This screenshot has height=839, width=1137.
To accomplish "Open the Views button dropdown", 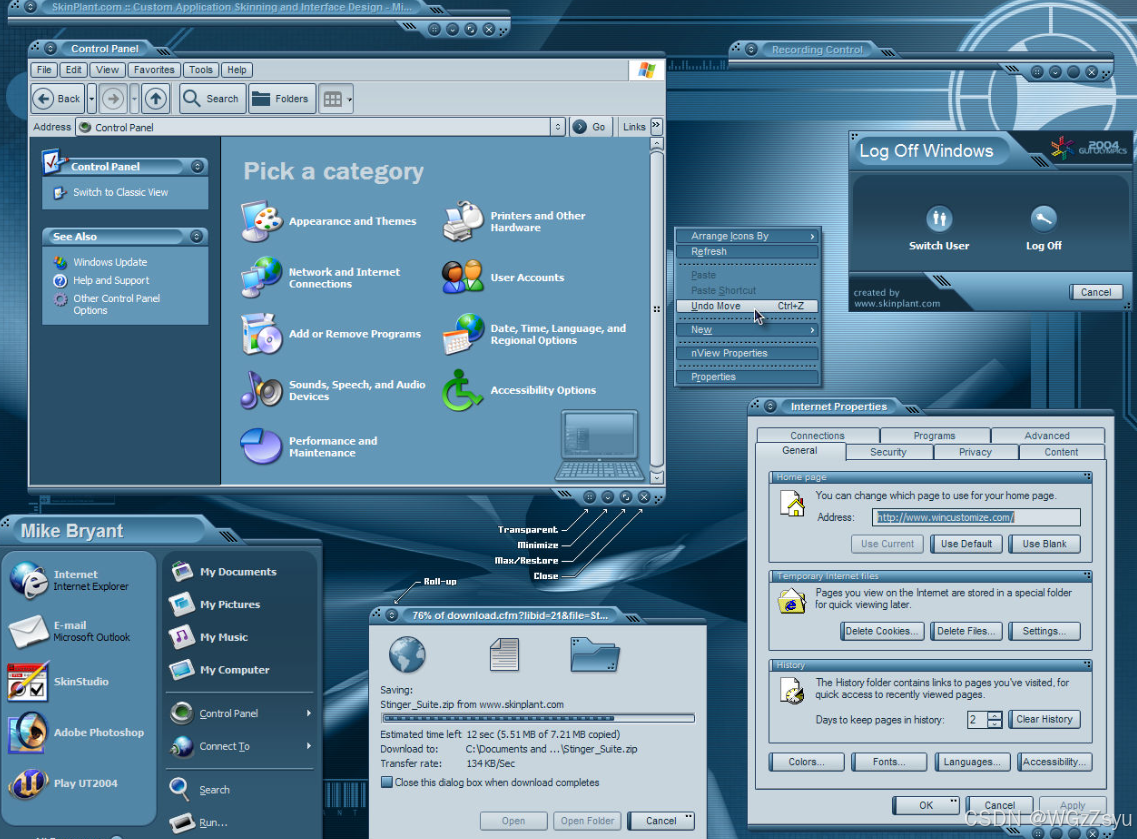I will [x=350, y=99].
